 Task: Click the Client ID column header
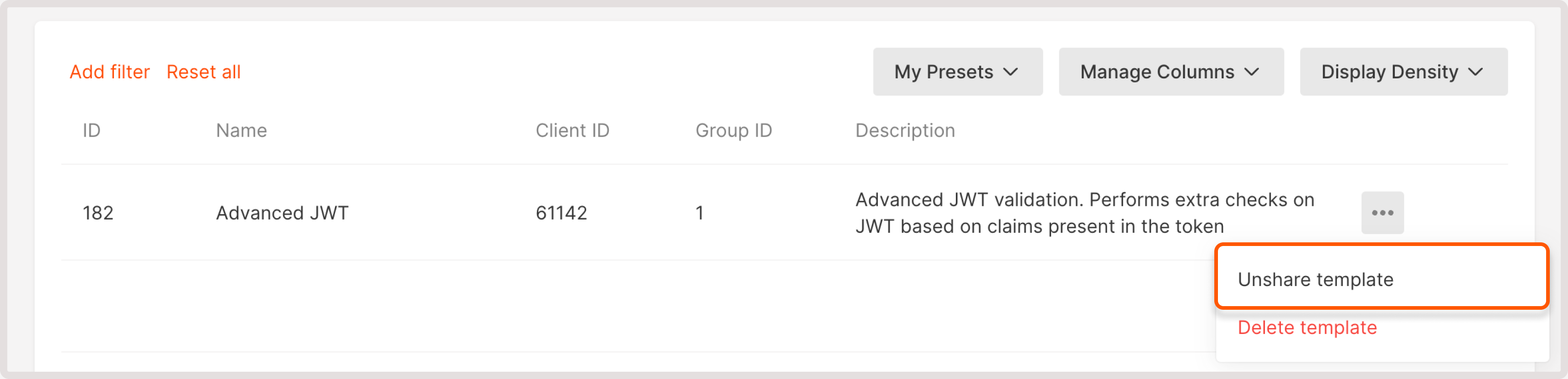tap(572, 130)
